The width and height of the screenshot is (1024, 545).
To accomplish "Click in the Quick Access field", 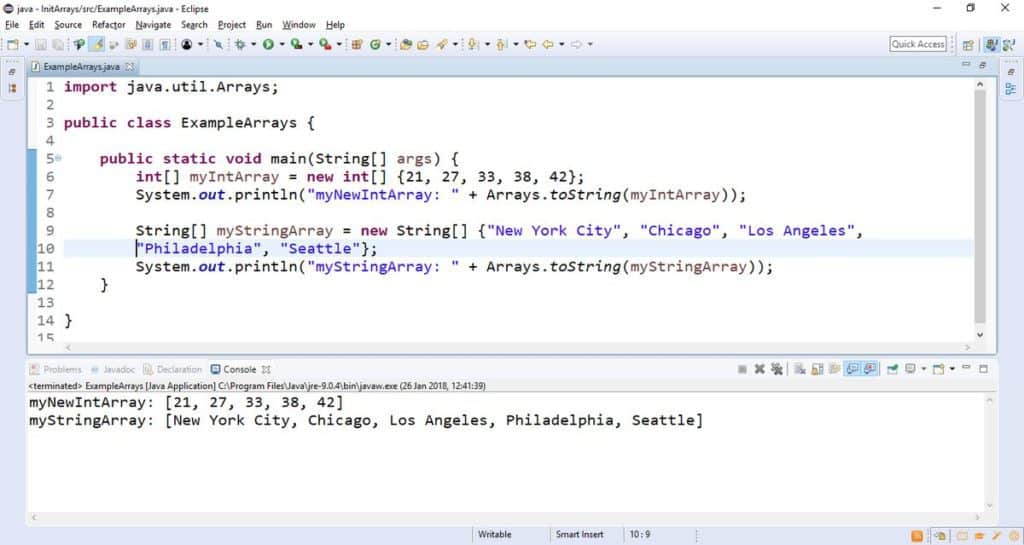I will tap(918, 44).
